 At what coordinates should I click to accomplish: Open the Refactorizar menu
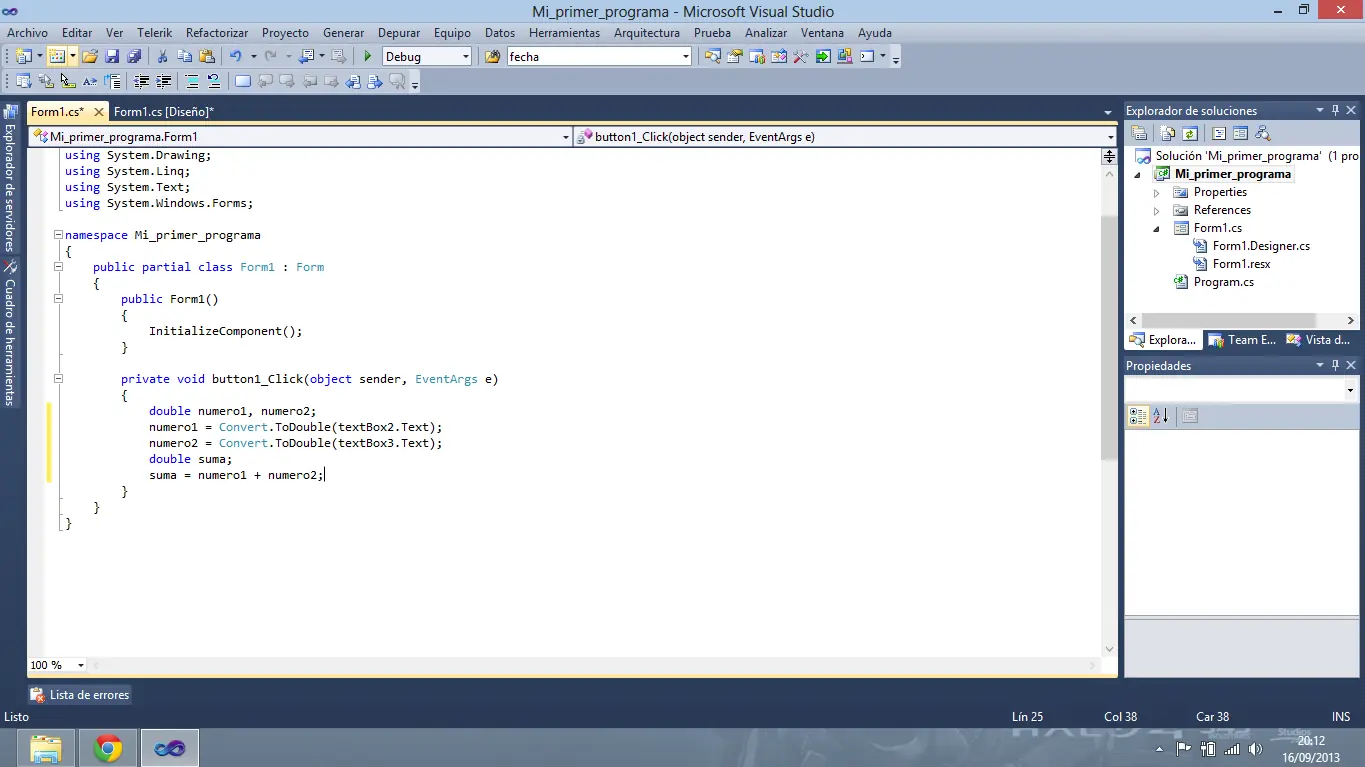(217, 33)
